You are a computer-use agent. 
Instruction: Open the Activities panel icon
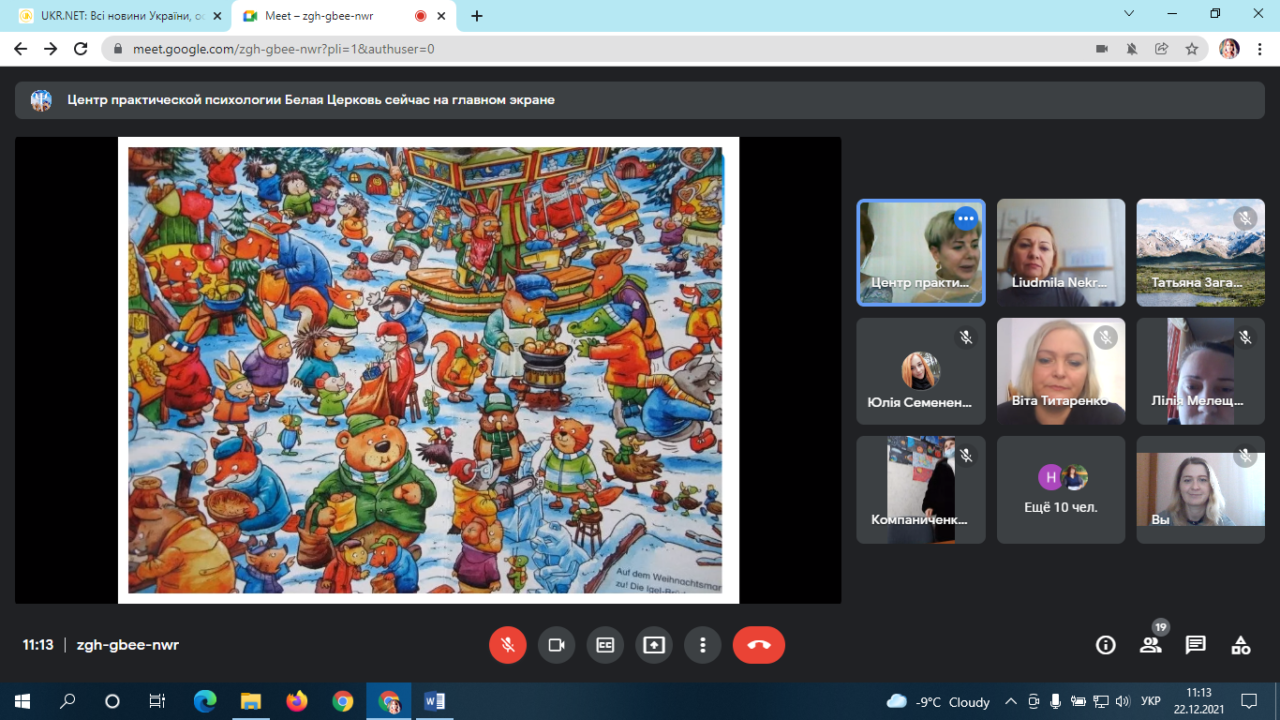coord(1241,645)
